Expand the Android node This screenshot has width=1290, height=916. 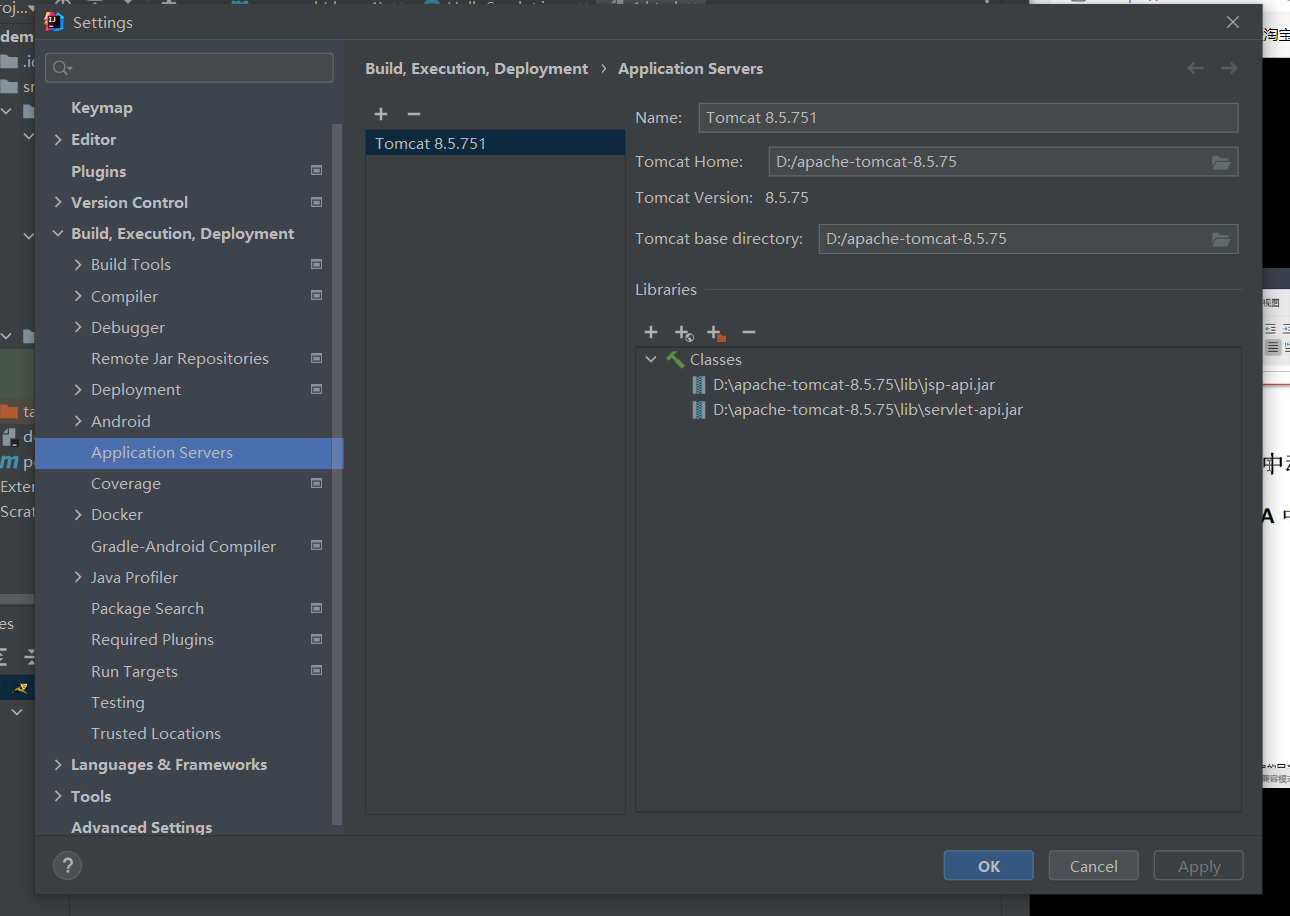(x=78, y=421)
